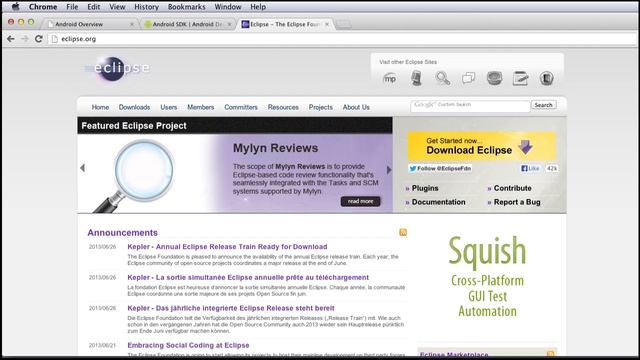Open the Announcements RSS feed icon
Image resolution: width=640 pixels, height=360 pixels.
coord(403,232)
